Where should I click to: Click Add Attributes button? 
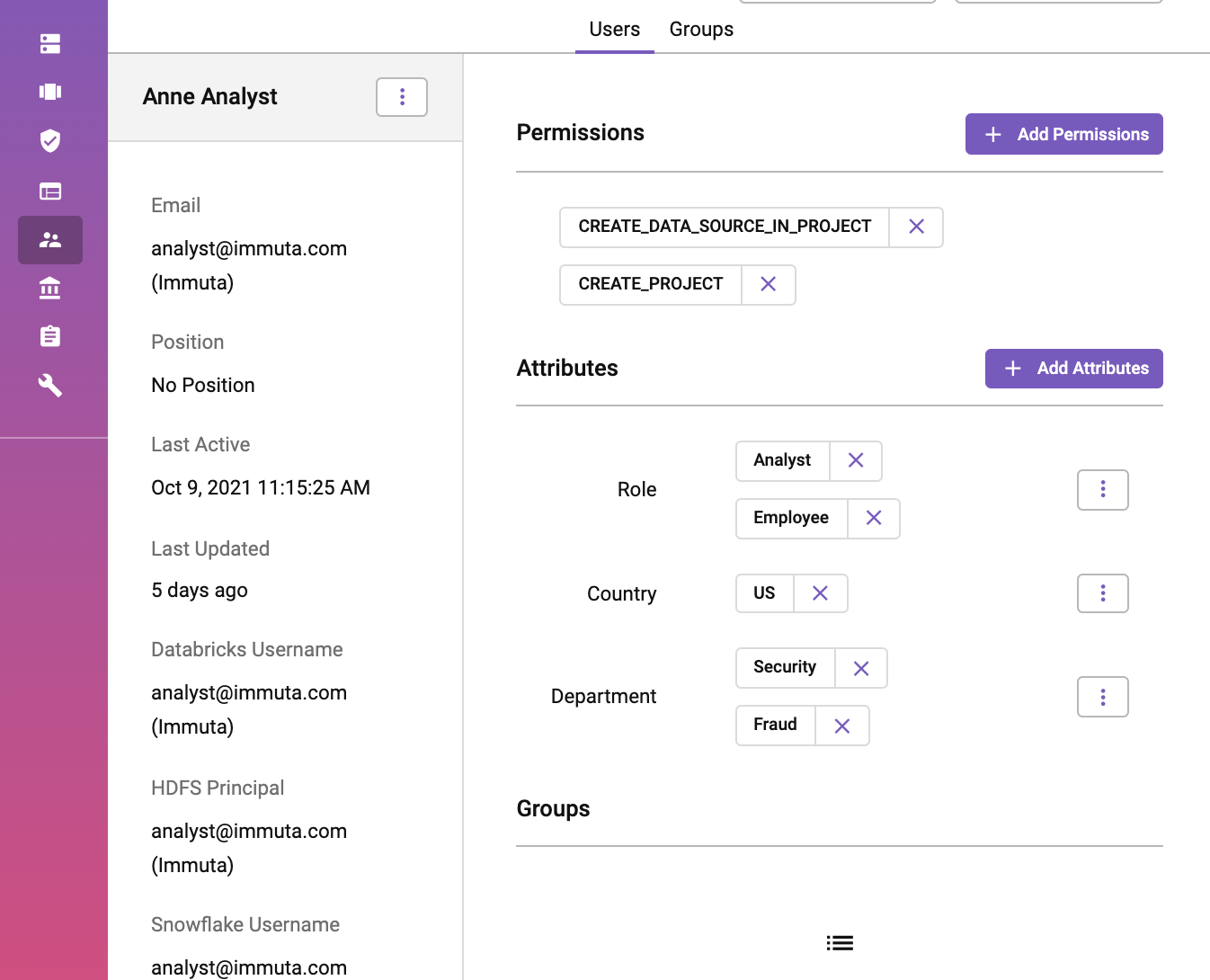click(1074, 369)
